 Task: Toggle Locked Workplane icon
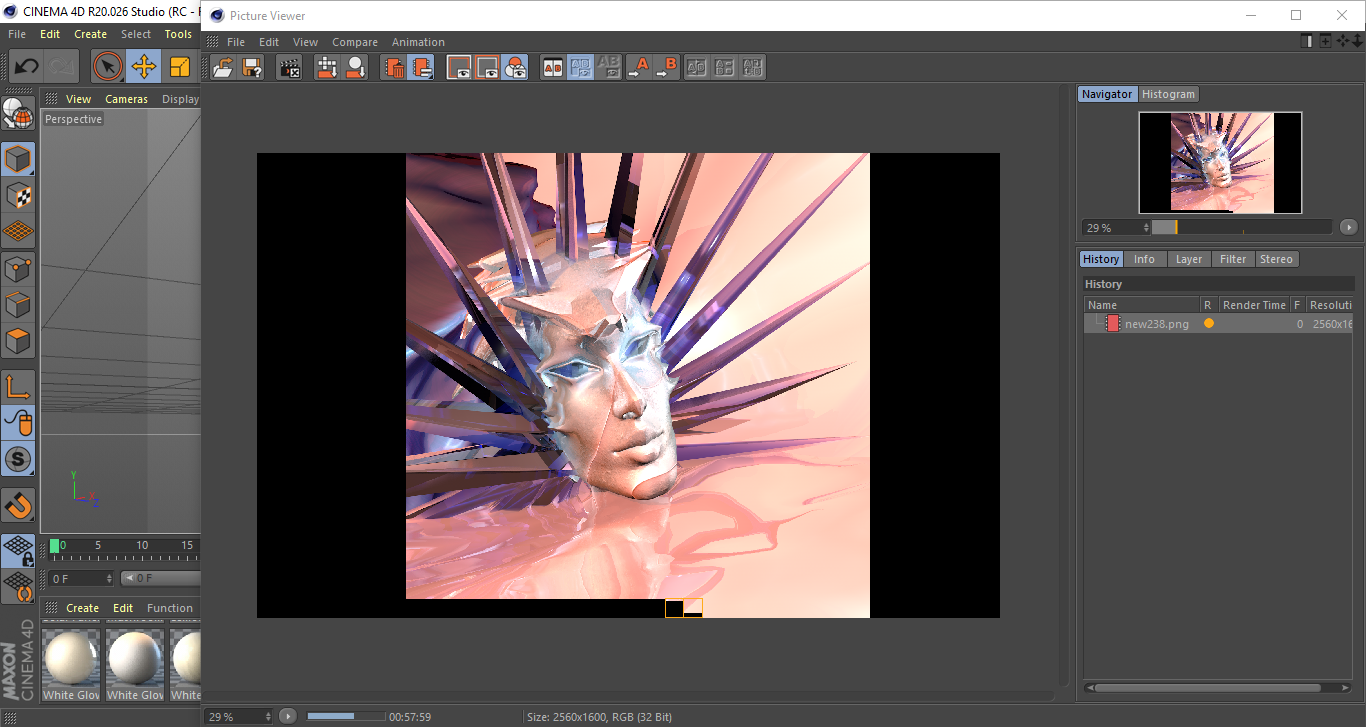point(18,551)
